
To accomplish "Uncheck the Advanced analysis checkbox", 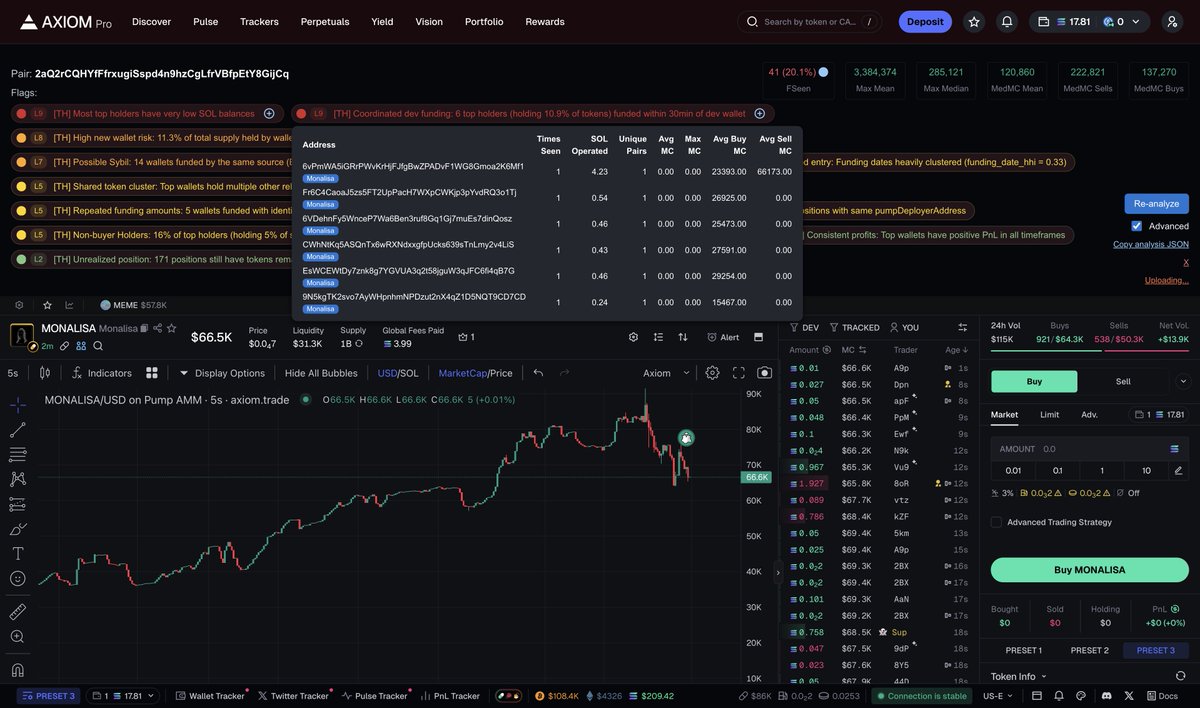I will coord(1136,226).
